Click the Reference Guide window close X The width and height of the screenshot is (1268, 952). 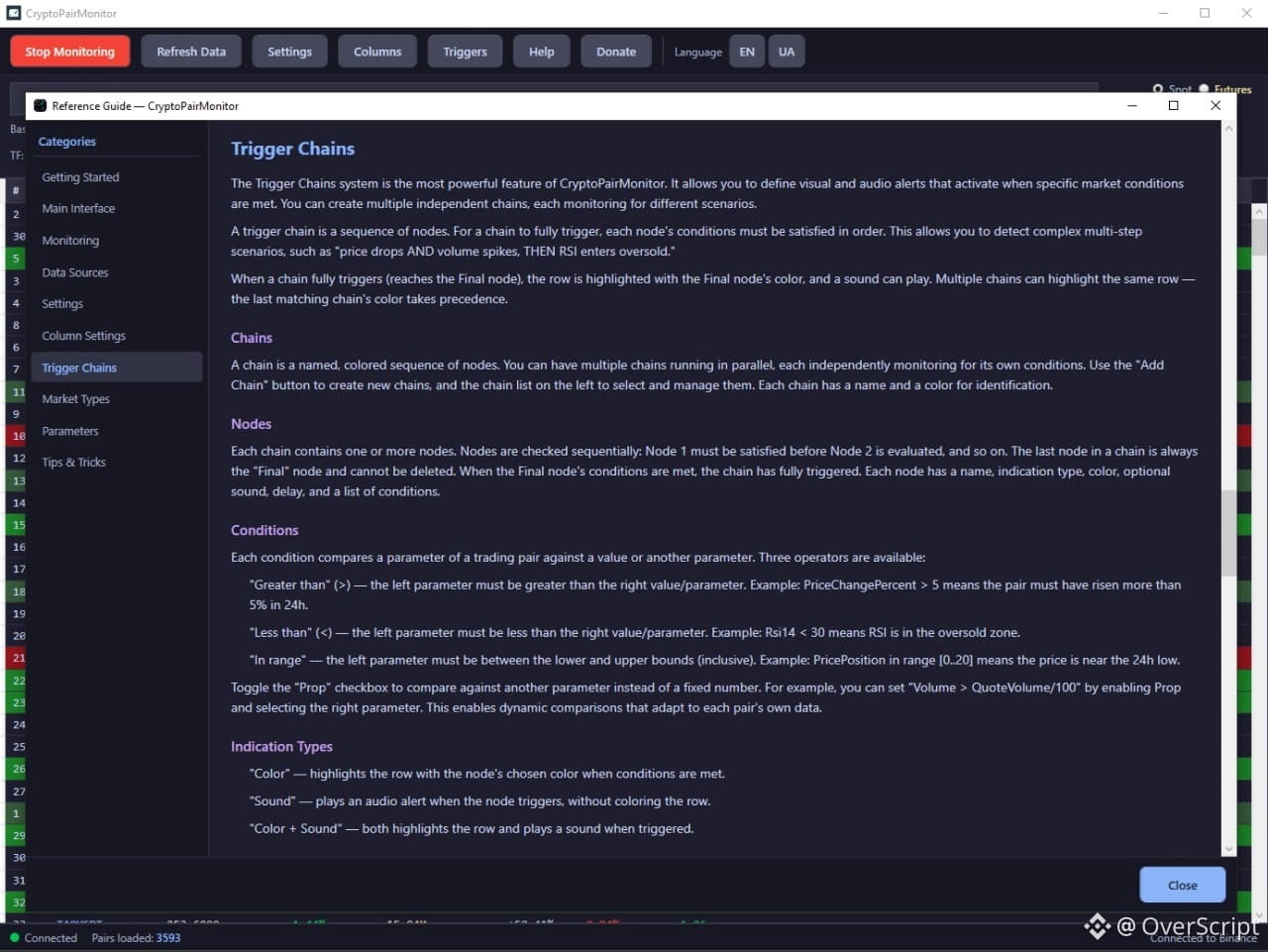1215,106
